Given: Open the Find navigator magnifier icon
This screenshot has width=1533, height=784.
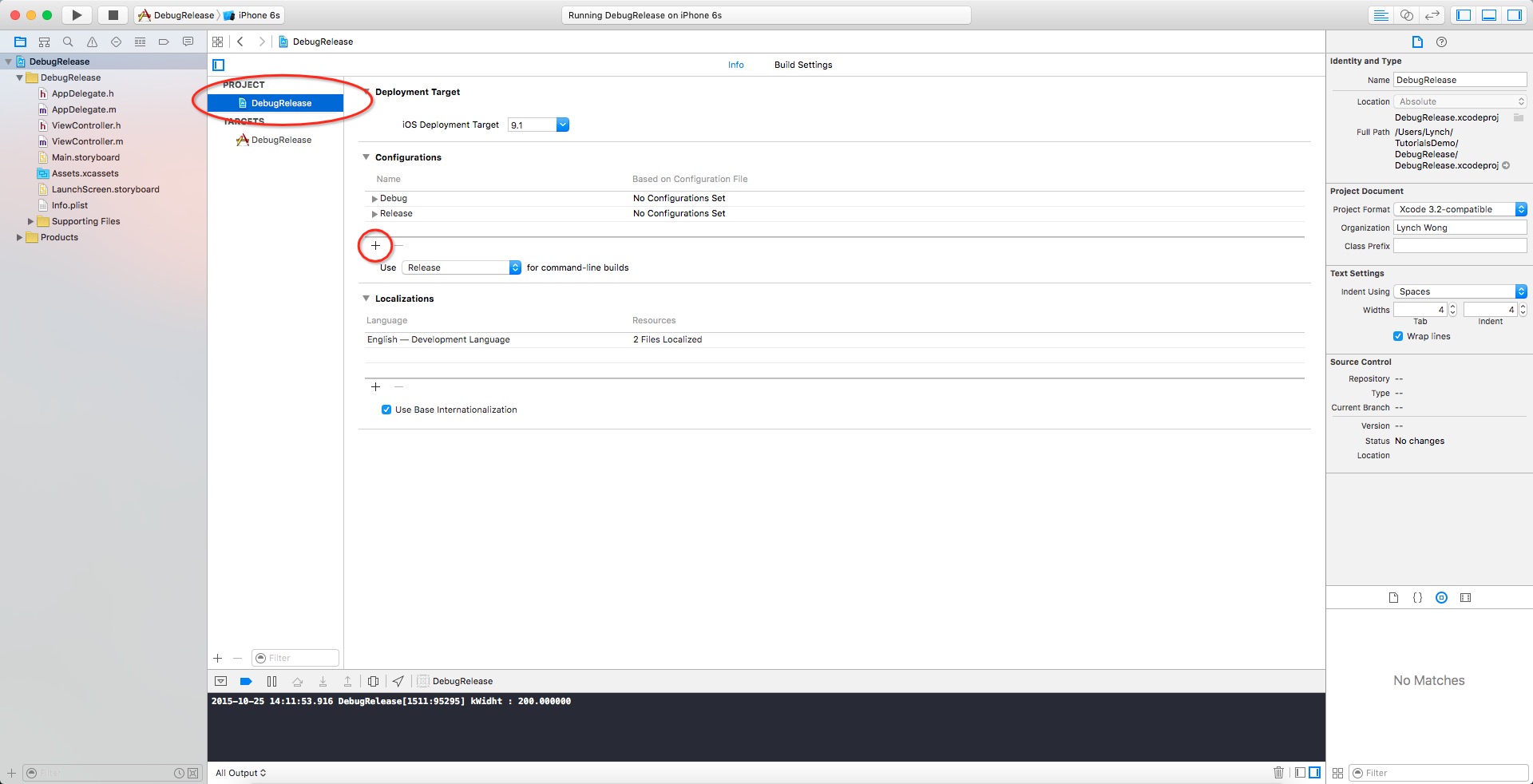Looking at the screenshot, I should click(68, 42).
